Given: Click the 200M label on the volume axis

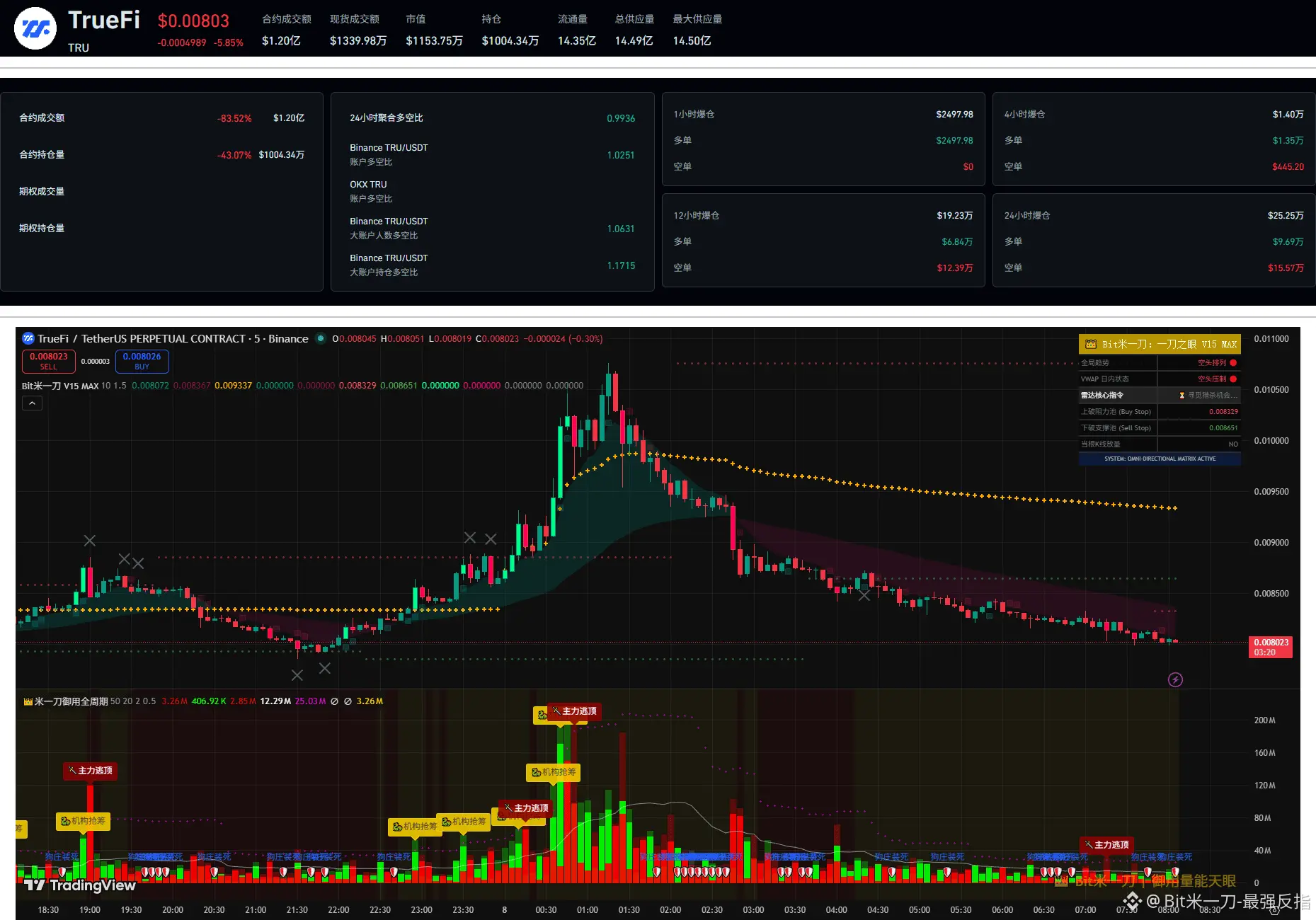Looking at the screenshot, I should pos(1264,720).
